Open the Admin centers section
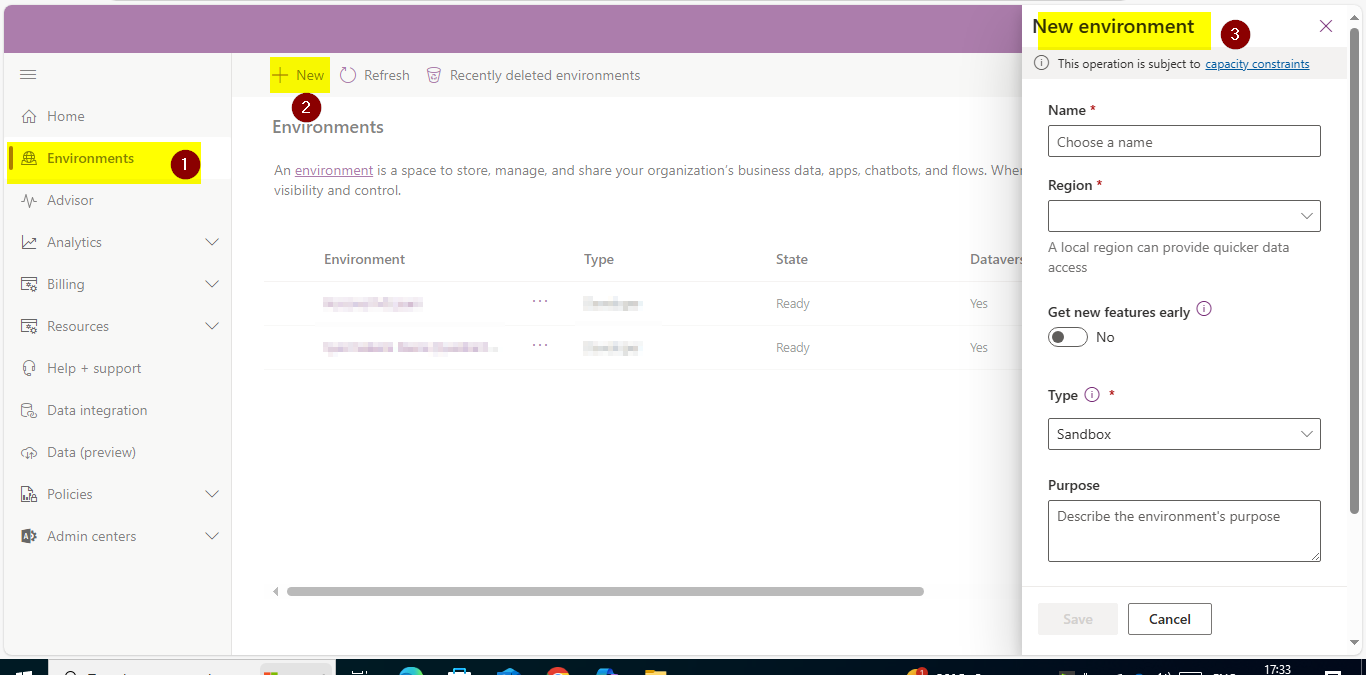 coord(91,536)
